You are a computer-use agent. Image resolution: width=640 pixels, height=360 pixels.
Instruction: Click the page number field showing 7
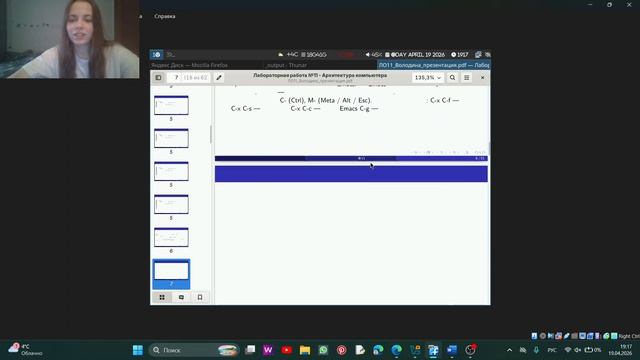[x=176, y=78]
